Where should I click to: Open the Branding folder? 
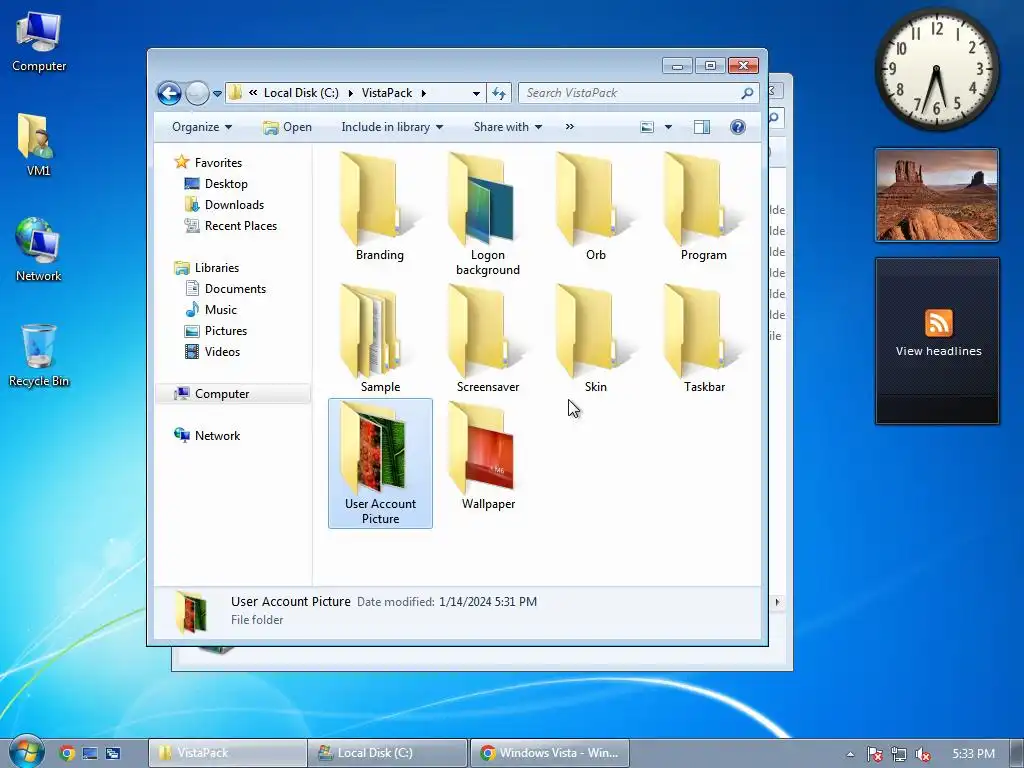coord(379,208)
